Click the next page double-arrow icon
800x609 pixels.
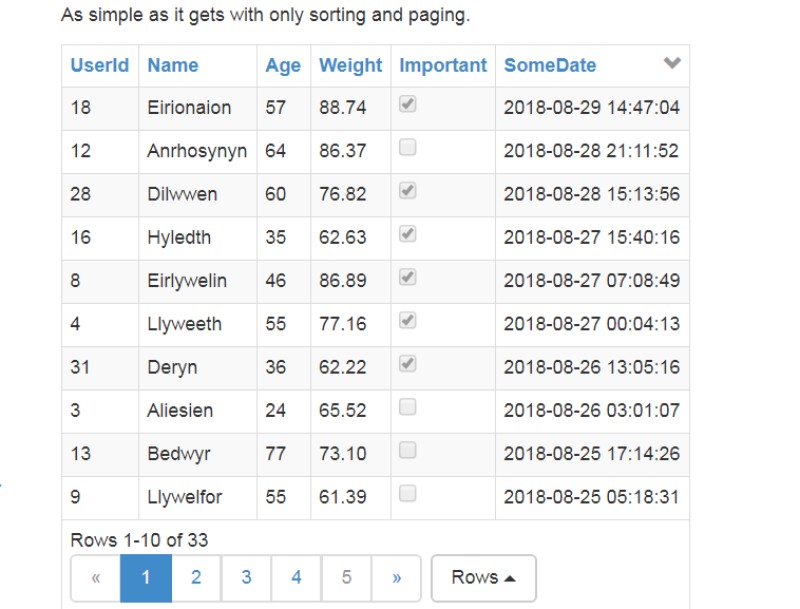tap(396, 577)
